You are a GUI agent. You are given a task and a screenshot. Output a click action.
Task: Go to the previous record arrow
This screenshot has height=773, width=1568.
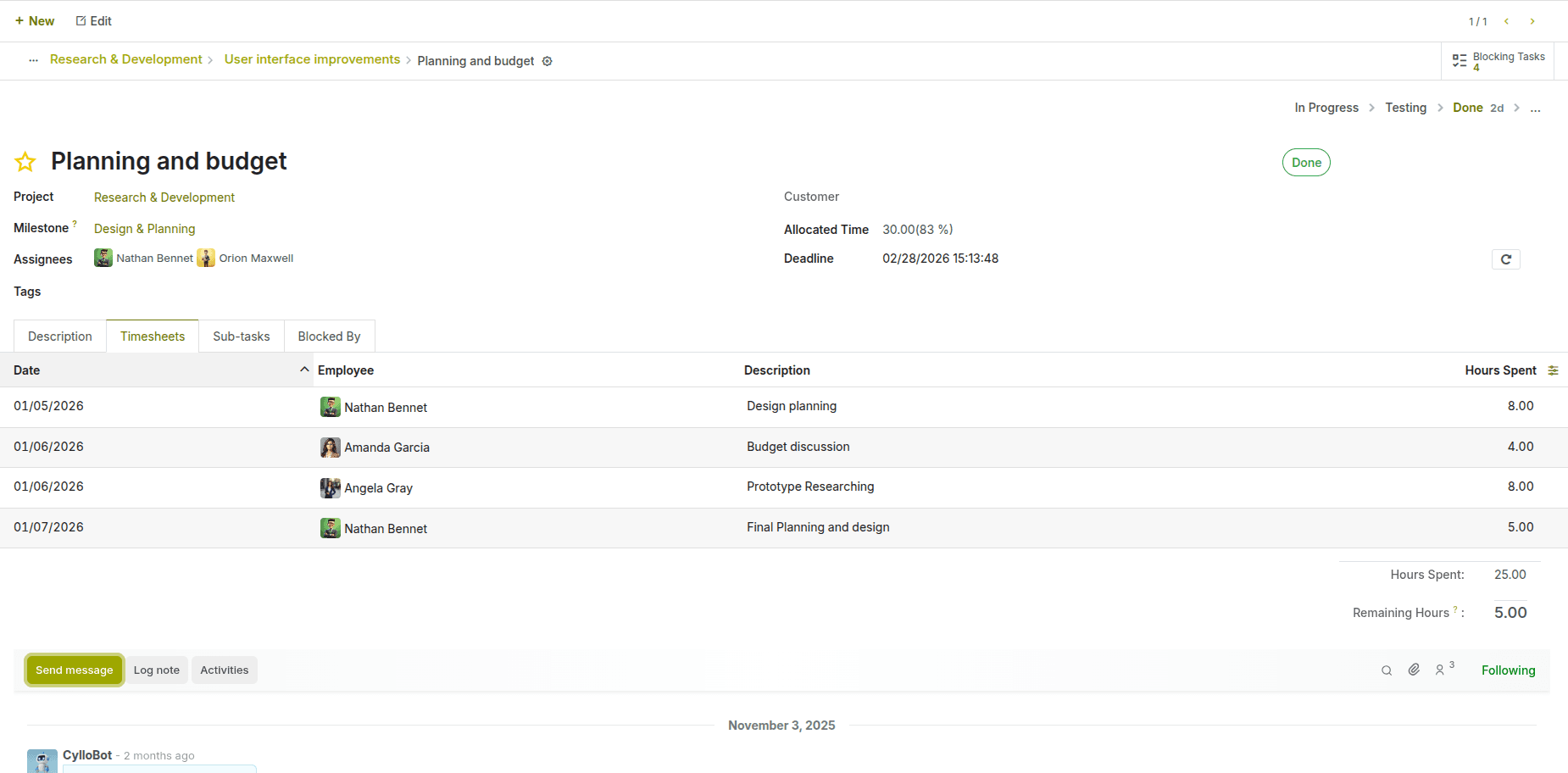(1506, 21)
